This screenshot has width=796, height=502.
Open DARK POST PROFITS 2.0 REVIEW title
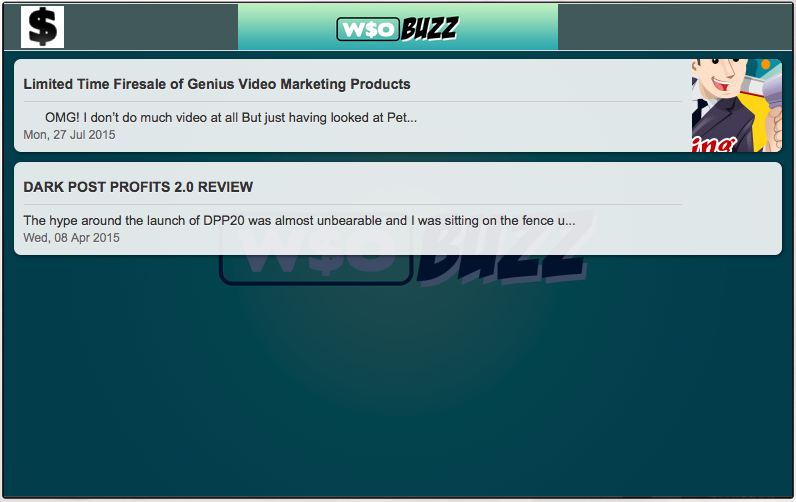[138, 187]
